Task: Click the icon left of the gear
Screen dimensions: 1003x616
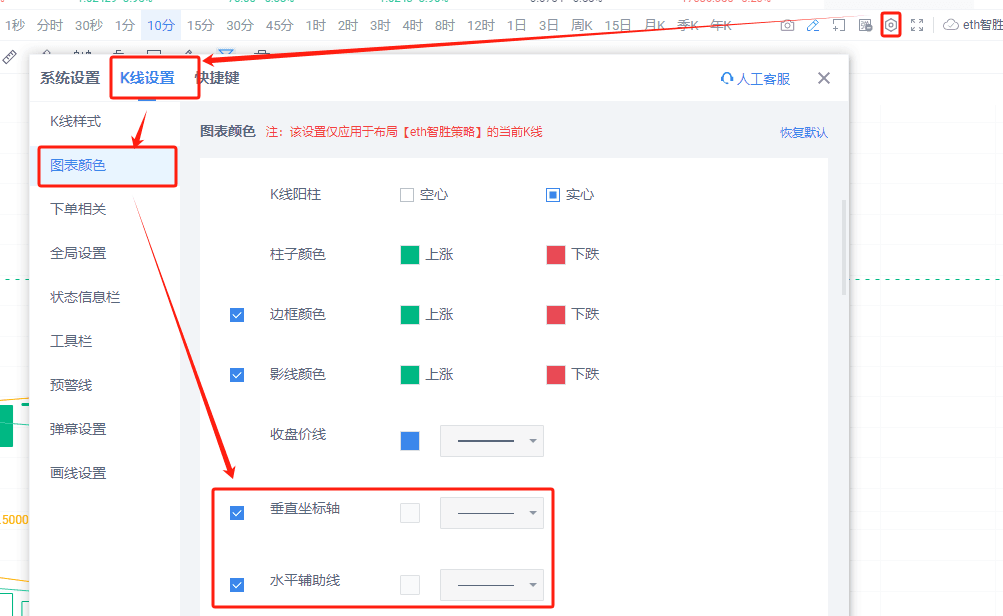Action: click(x=865, y=26)
